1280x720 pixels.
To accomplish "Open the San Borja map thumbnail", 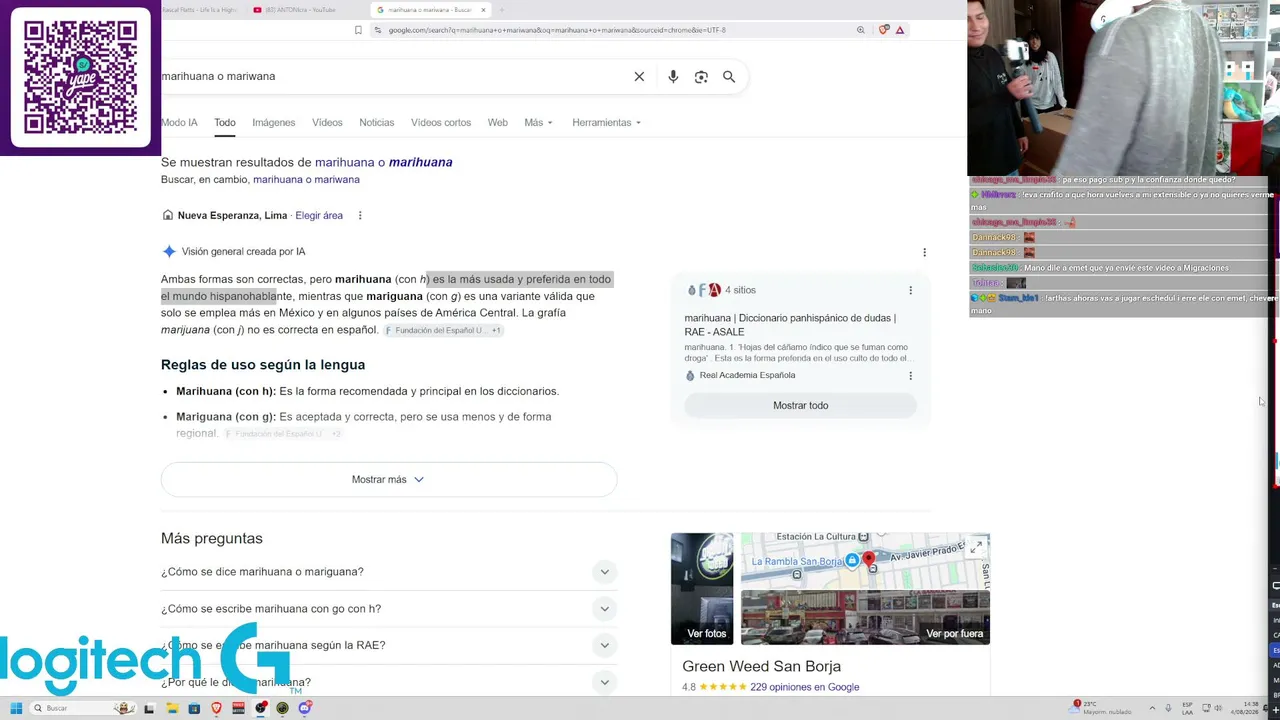I will [x=865, y=561].
